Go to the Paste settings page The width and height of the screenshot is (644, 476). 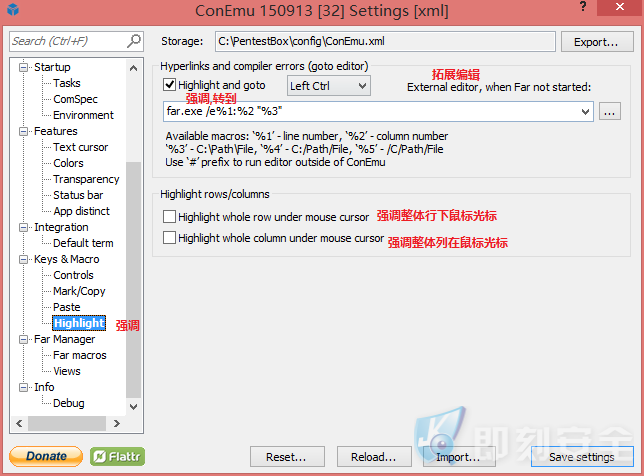coord(67,307)
